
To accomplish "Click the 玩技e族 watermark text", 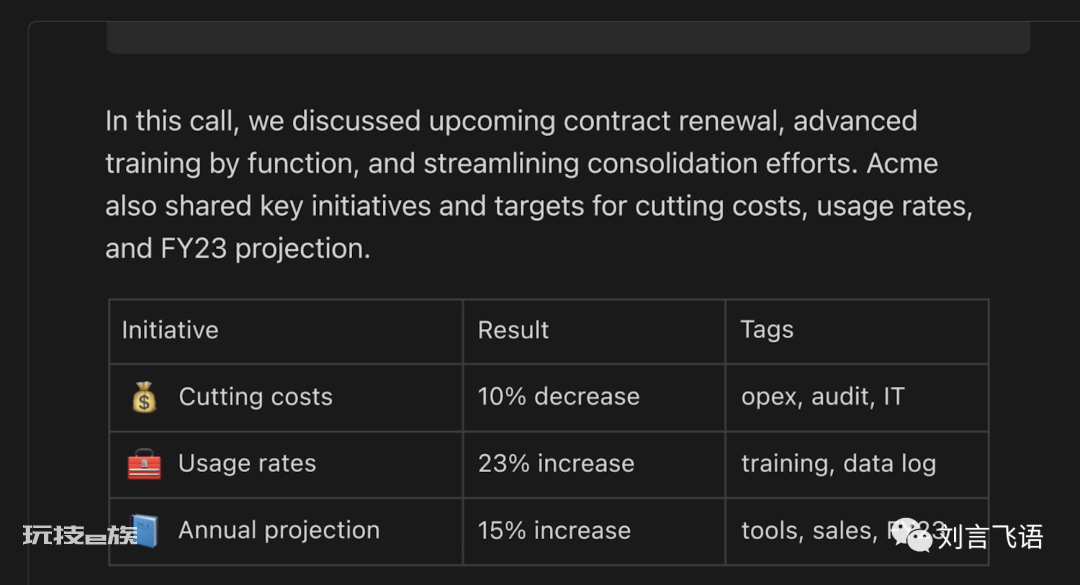I will [80, 535].
